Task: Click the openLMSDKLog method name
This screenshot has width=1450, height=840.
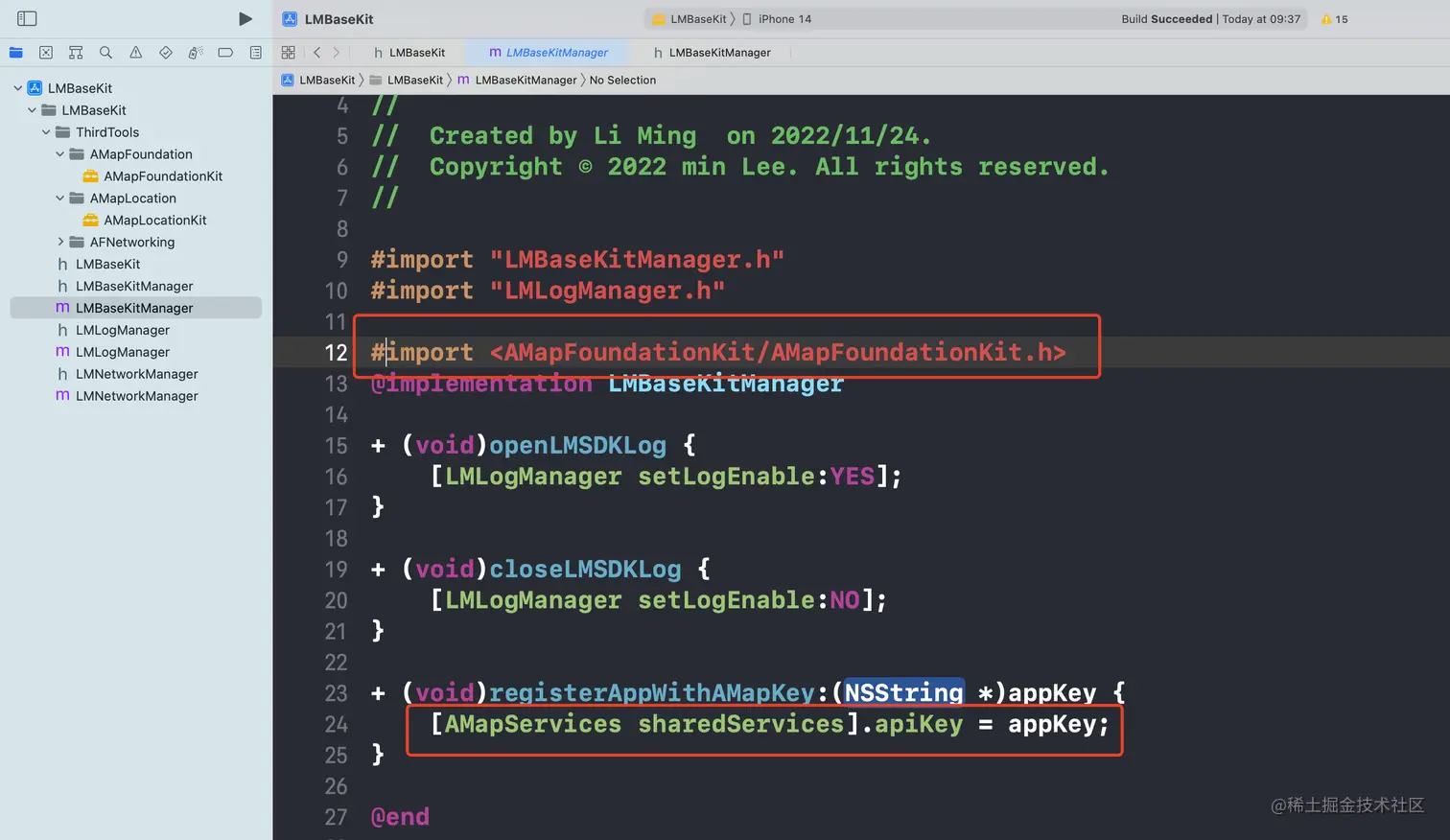Action: pos(577,446)
